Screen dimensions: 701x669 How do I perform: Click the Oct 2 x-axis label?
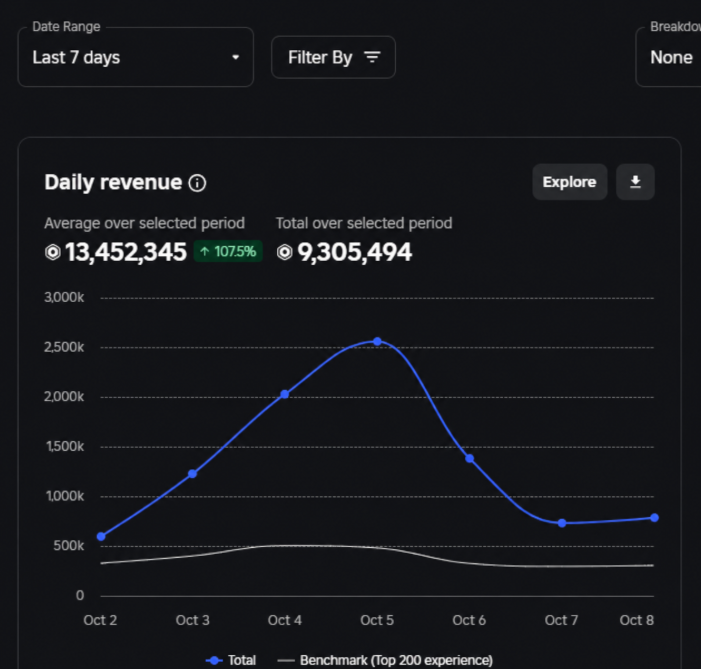point(100,620)
